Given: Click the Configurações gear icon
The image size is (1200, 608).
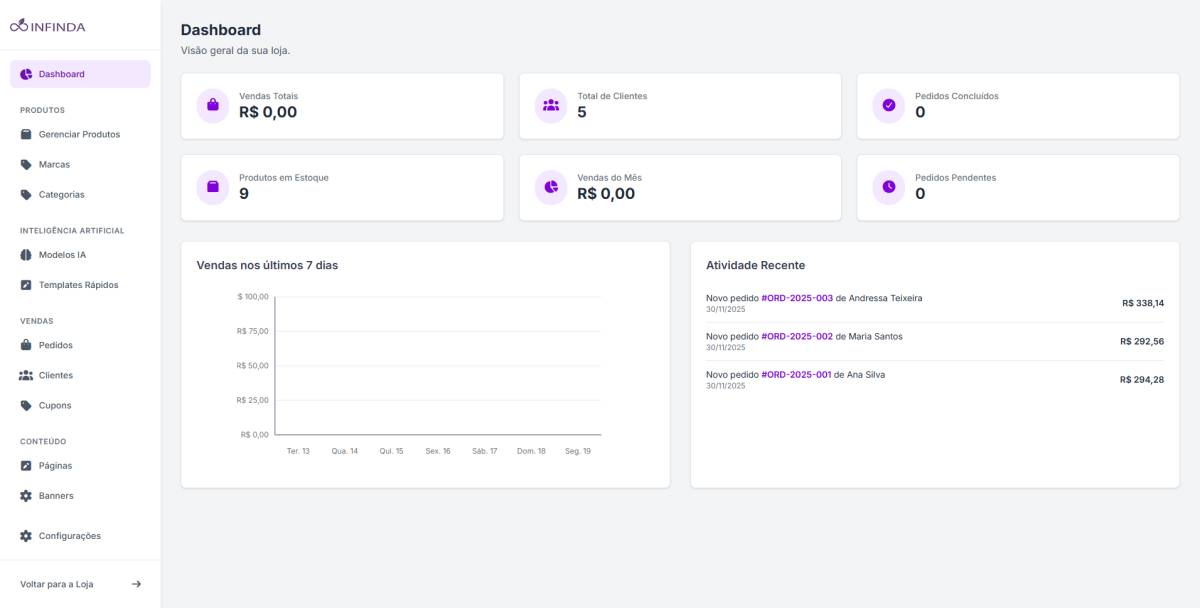Looking at the screenshot, I should pos(26,536).
